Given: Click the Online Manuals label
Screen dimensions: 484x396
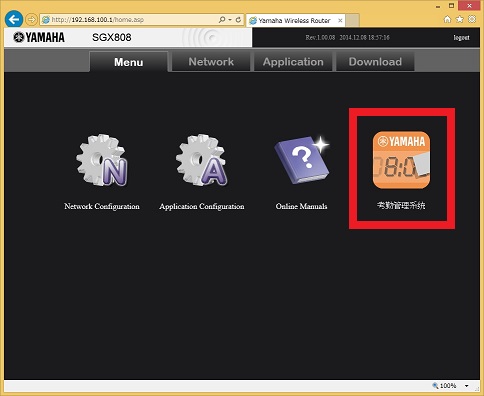Looking at the screenshot, I should [301, 206].
